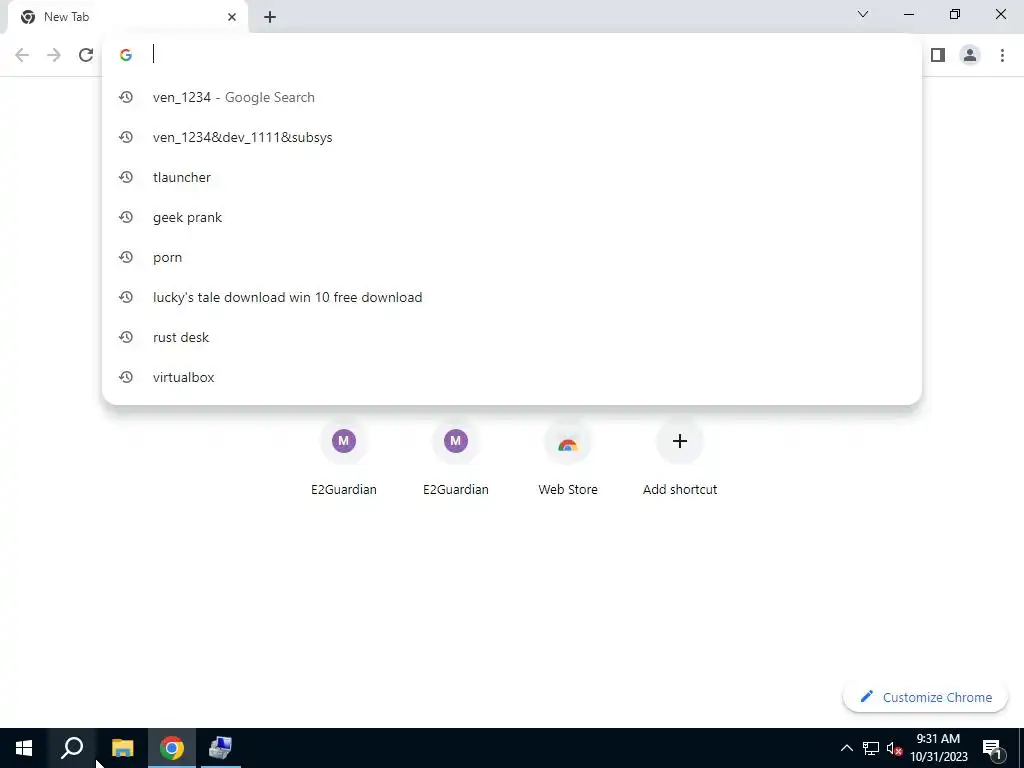The image size is (1024, 768).
Task: Click history clock icon beside 'geek prank'
Action: pyautogui.click(x=126, y=217)
